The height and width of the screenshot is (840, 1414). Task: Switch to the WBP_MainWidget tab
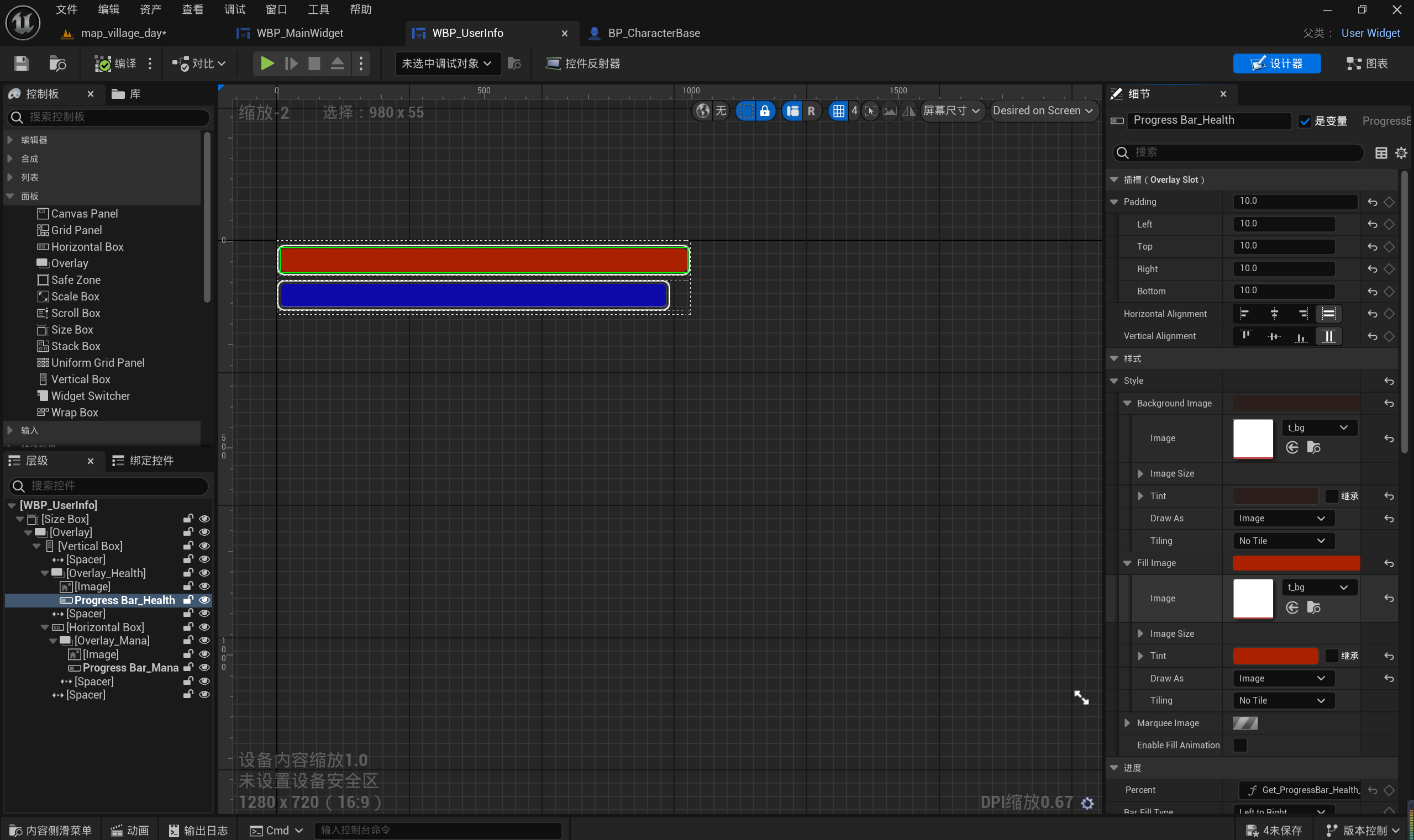click(299, 33)
